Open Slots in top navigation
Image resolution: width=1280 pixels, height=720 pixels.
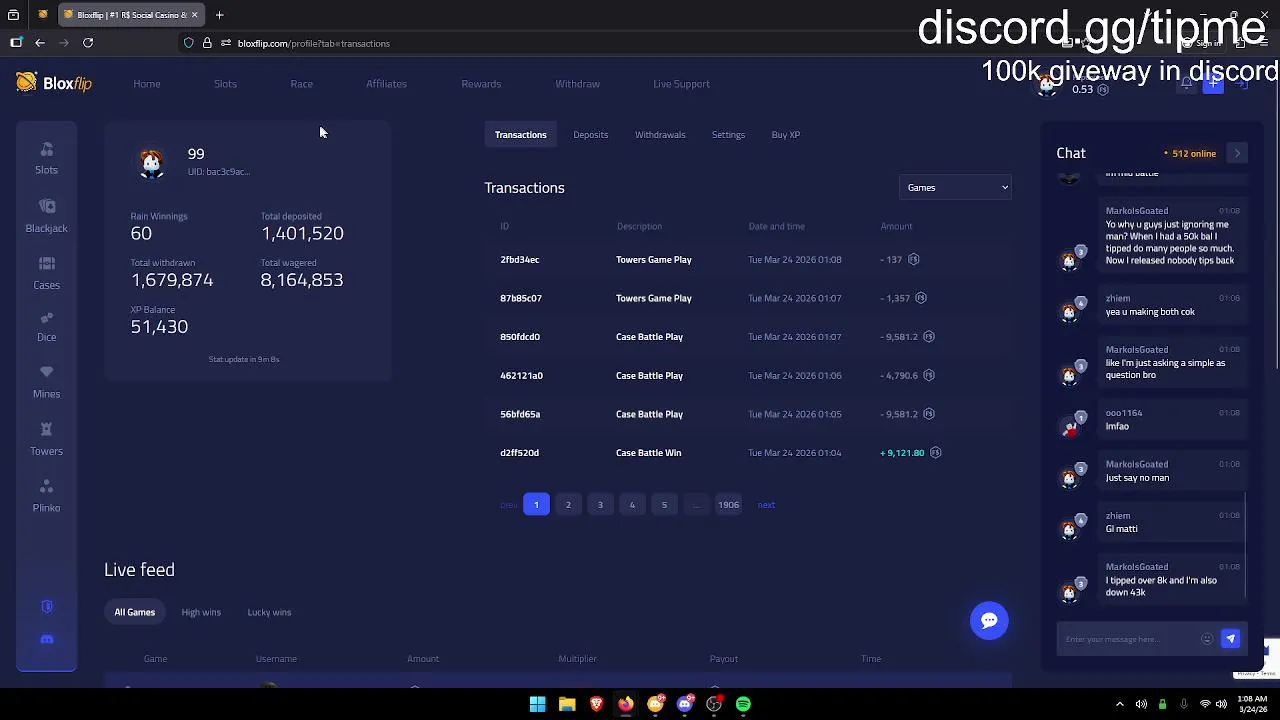coord(225,84)
